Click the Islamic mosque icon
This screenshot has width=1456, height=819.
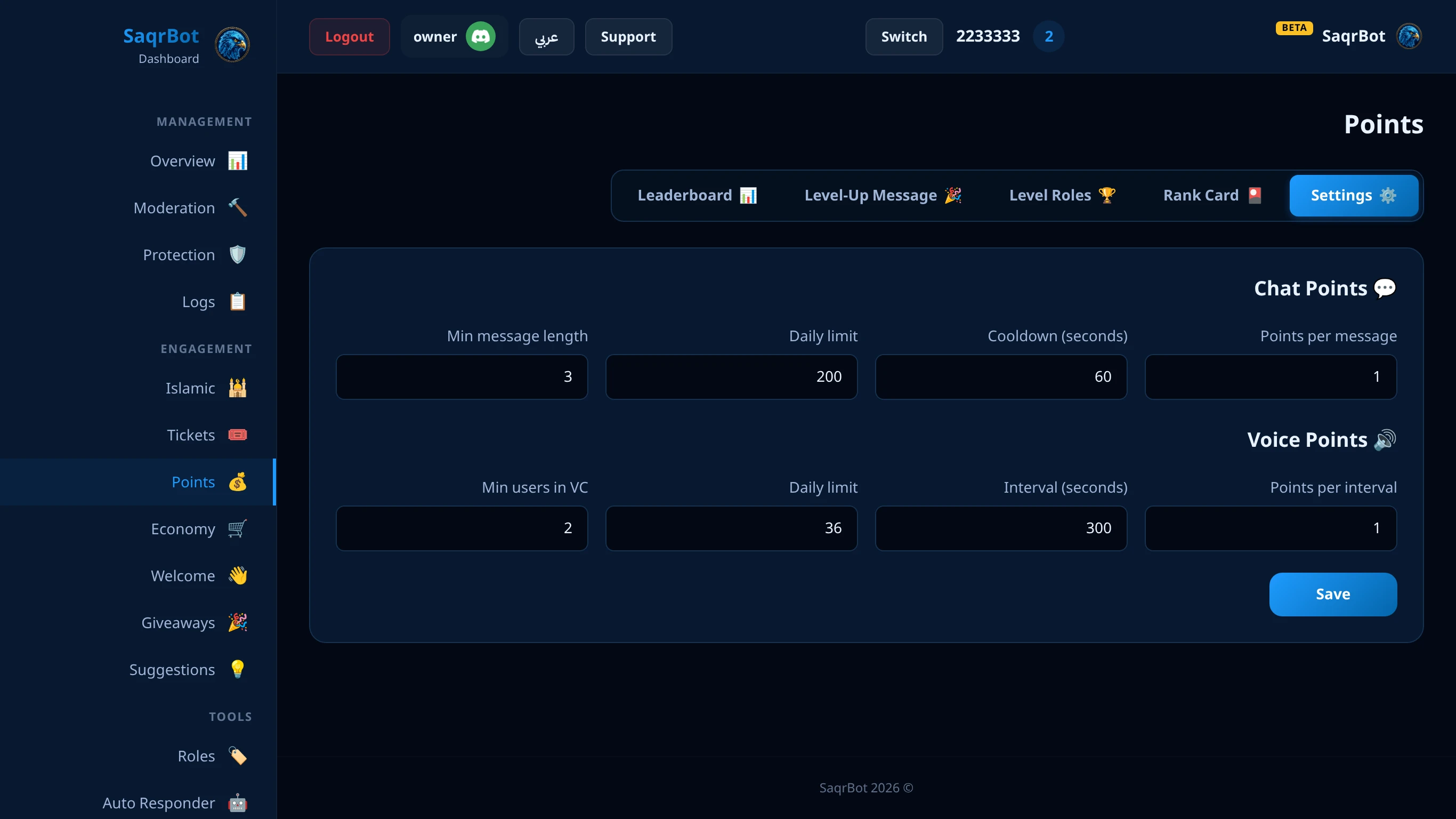[237, 388]
